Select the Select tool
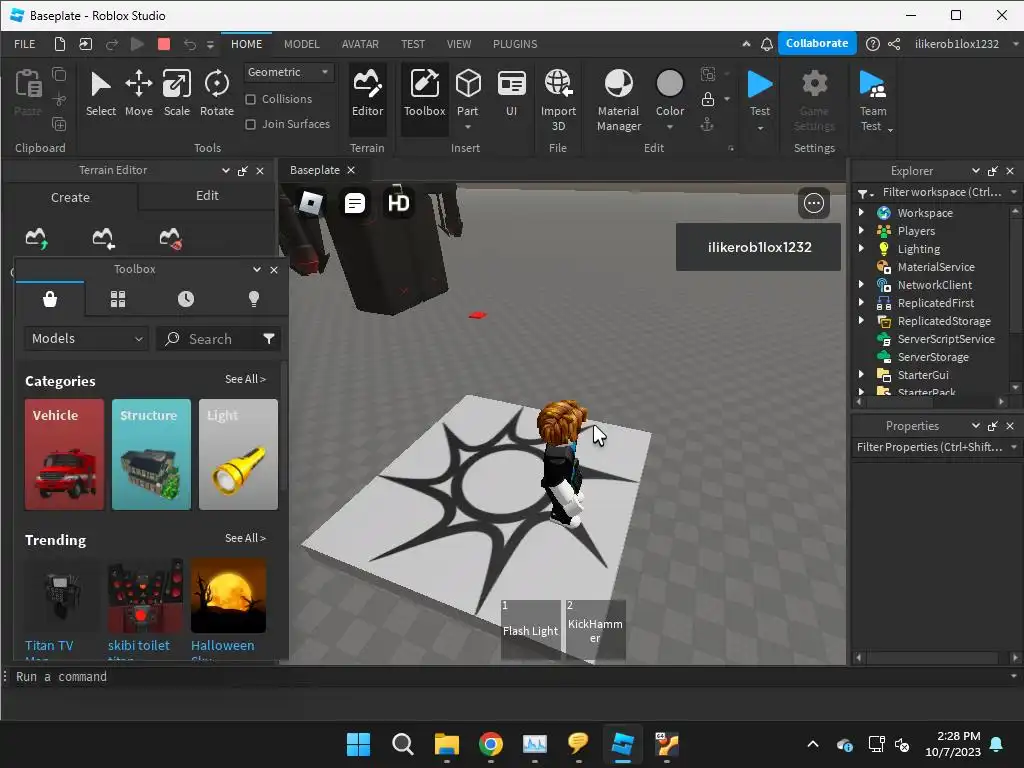1024x768 pixels. pyautogui.click(x=101, y=93)
